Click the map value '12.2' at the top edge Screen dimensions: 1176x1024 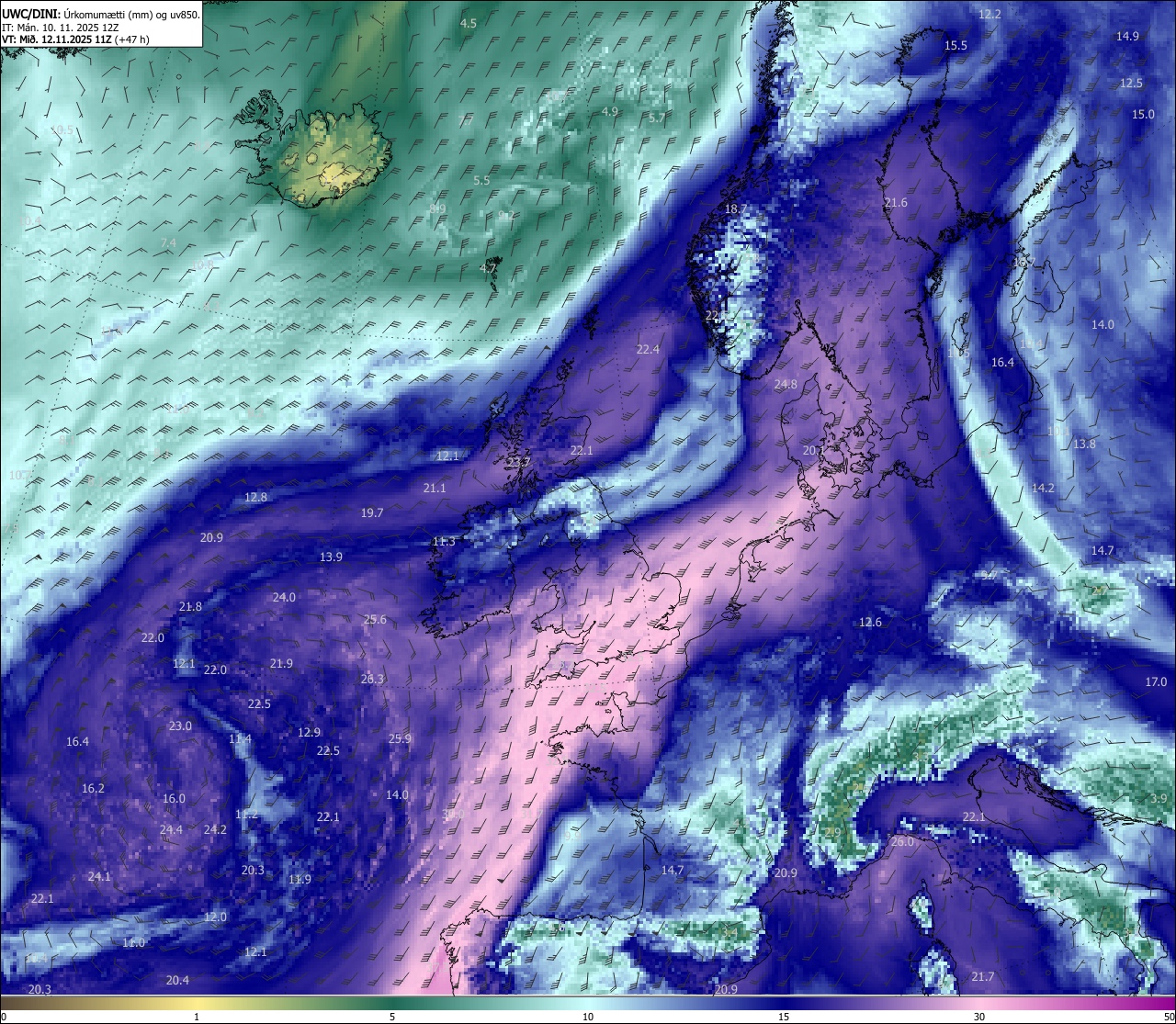pyautogui.click(x=989, y=14)
